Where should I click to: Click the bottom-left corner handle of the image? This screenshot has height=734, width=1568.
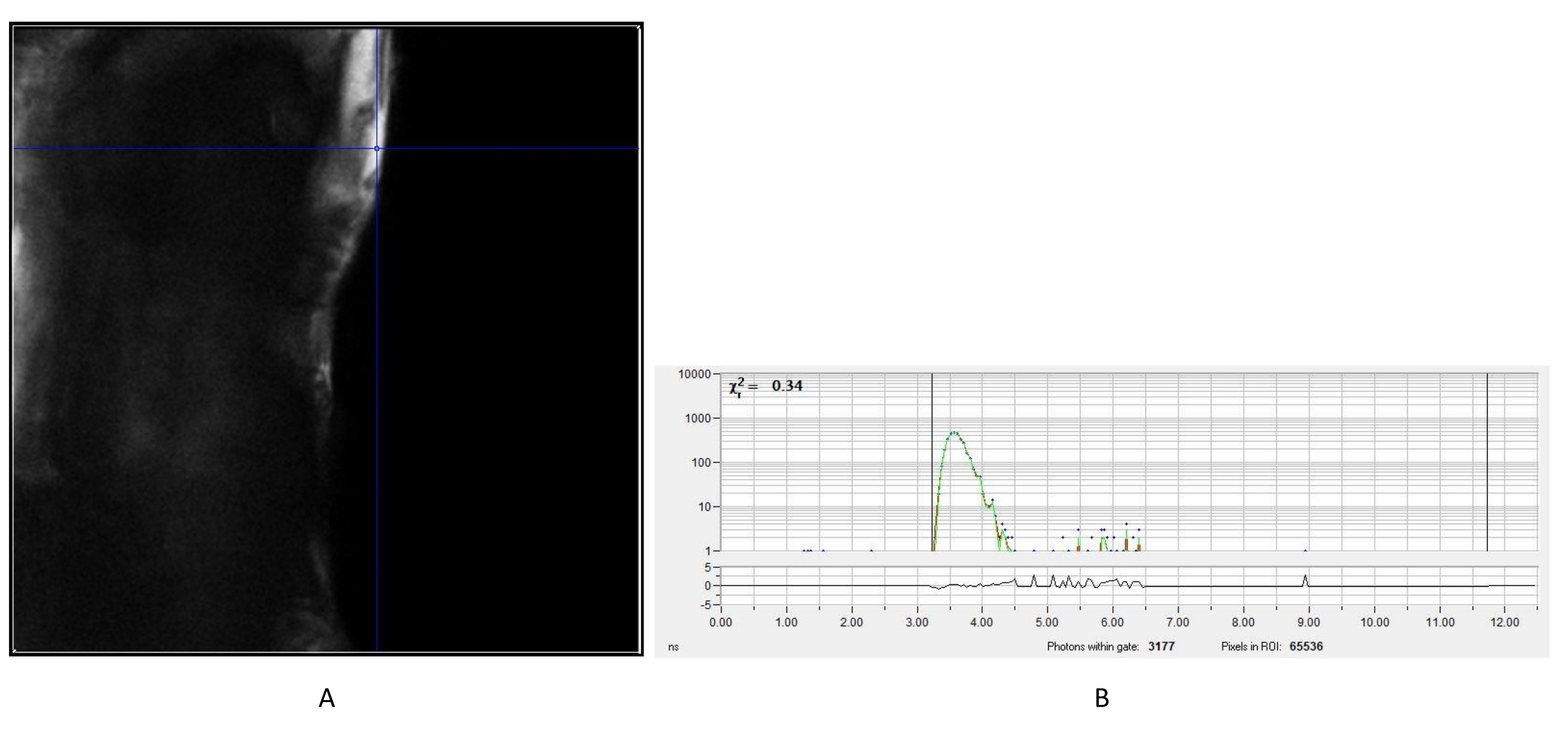pos(14,651)
